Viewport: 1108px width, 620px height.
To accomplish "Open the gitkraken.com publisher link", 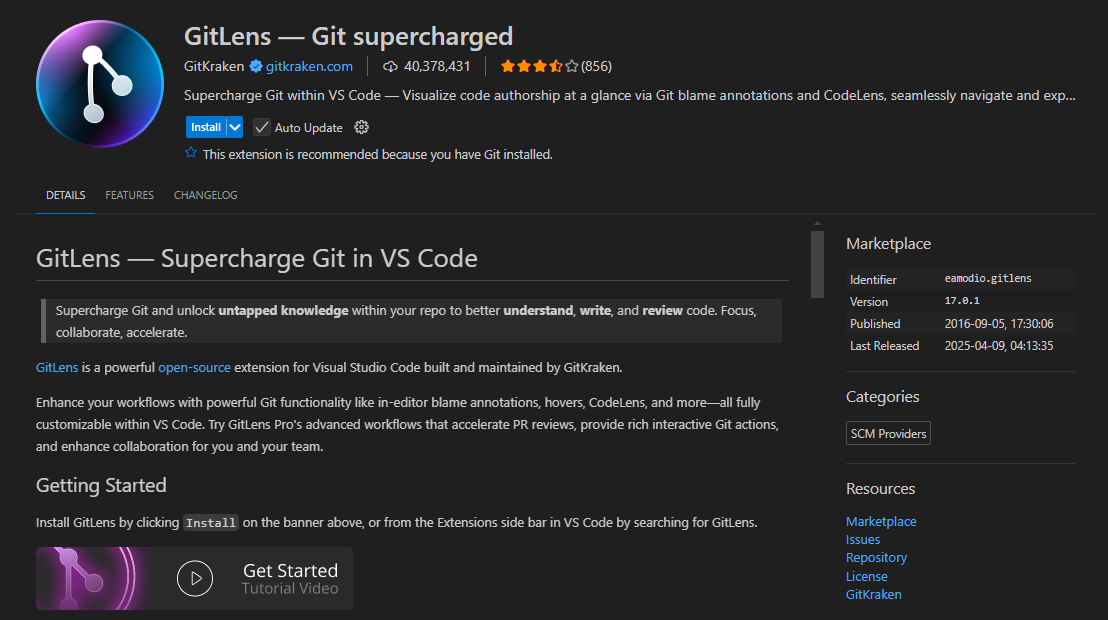I will click(309, 66).
